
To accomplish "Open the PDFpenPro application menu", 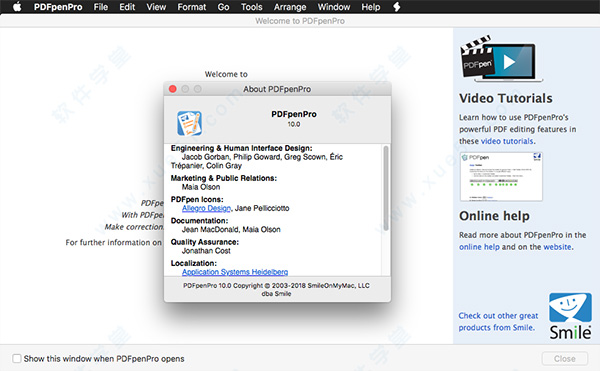I will (x=58, y=7).
